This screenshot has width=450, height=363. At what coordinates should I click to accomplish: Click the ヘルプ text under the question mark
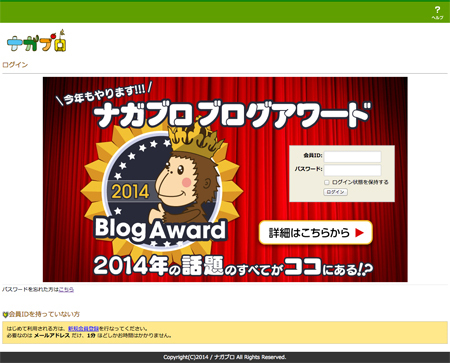tap(437, 18)
